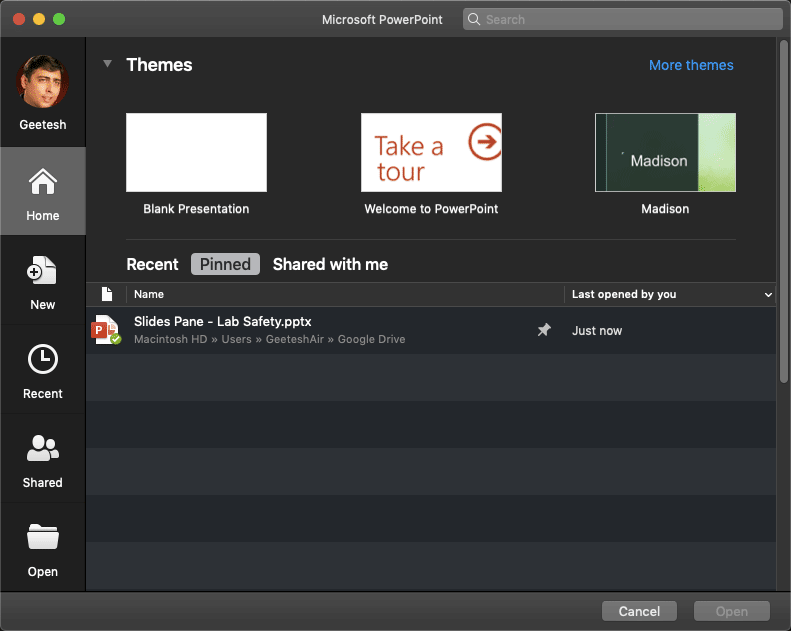Open the Recent clock icon in sidebar

coord(42,359)
